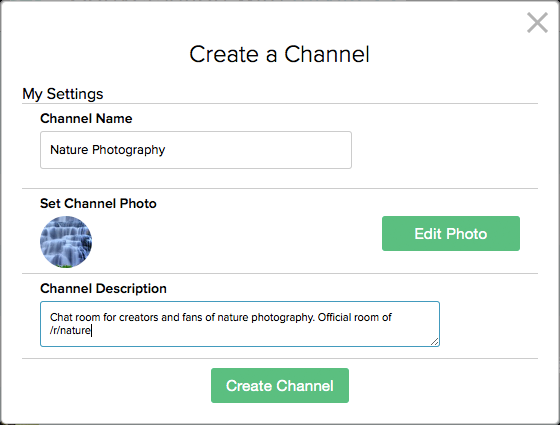This screenshot has height=425, width=560.
Task: Focus the Channel Name input field
Action: point(196,150)
